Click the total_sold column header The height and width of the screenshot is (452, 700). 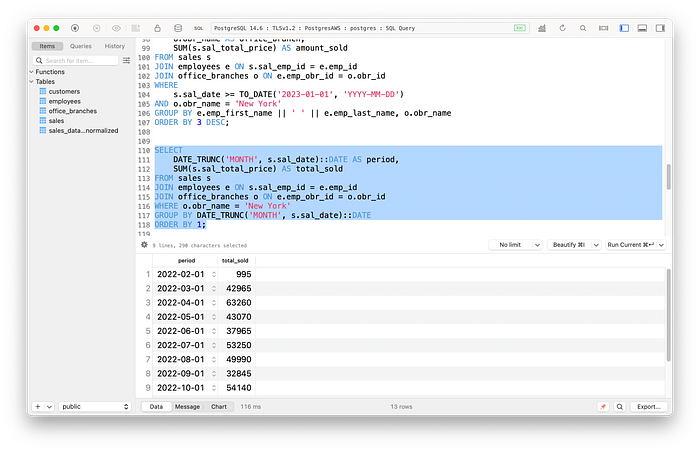click(x=236, y=260)
